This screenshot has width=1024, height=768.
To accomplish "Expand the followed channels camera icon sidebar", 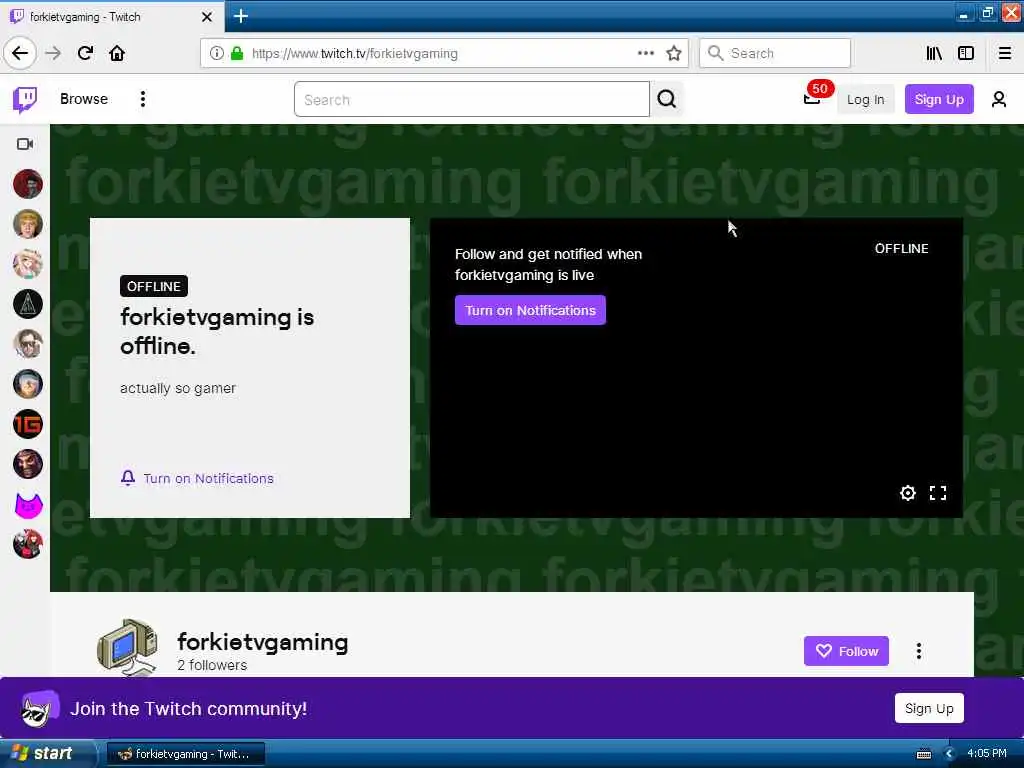I will 25,144.
